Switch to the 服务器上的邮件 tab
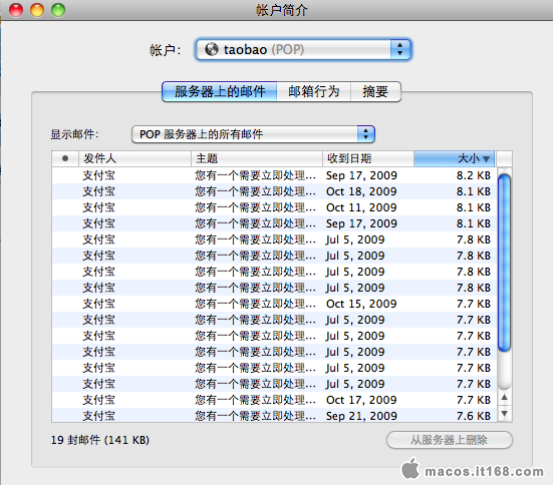The height and width of the screenshot is (485, 553). coord(219,92)
